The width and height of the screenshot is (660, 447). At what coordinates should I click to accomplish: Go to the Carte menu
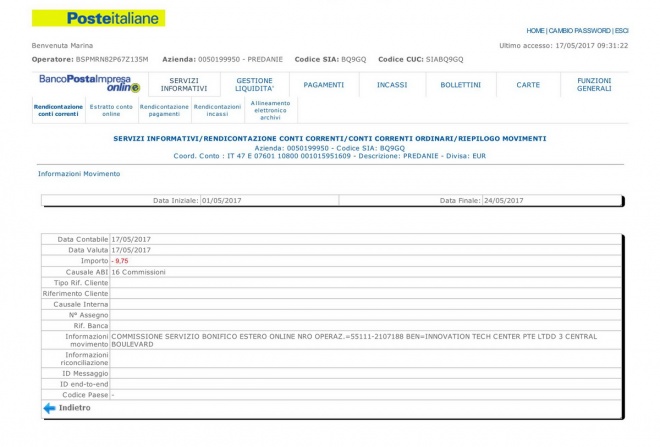tap(528, 85)
